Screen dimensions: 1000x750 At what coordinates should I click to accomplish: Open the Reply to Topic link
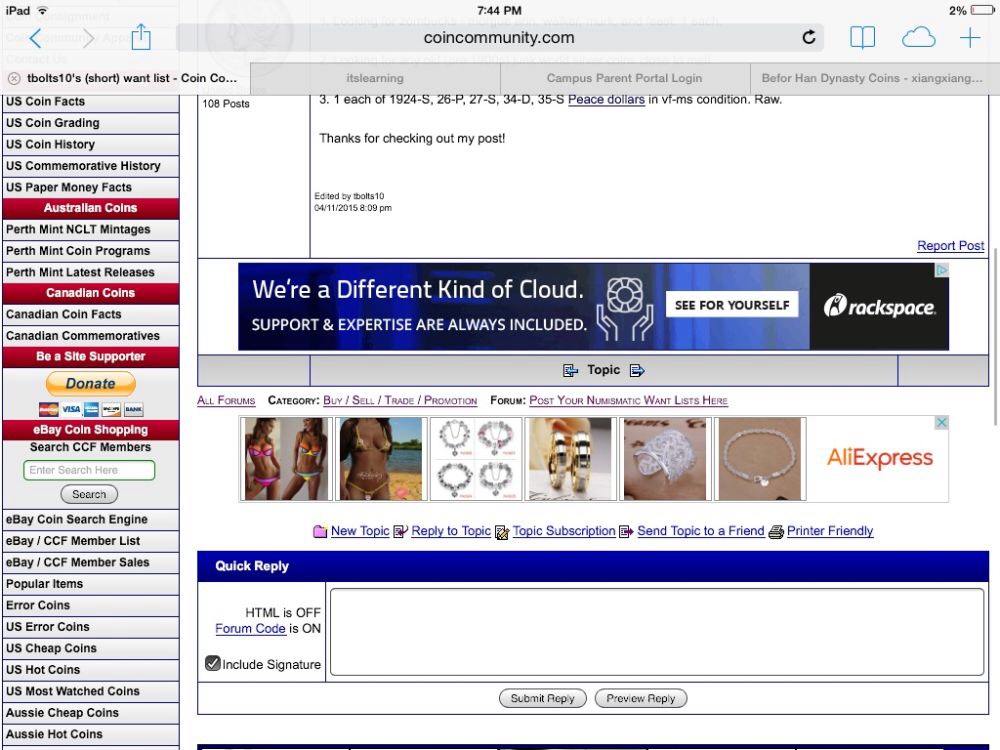pyautogui.click(x=451, y=531)
